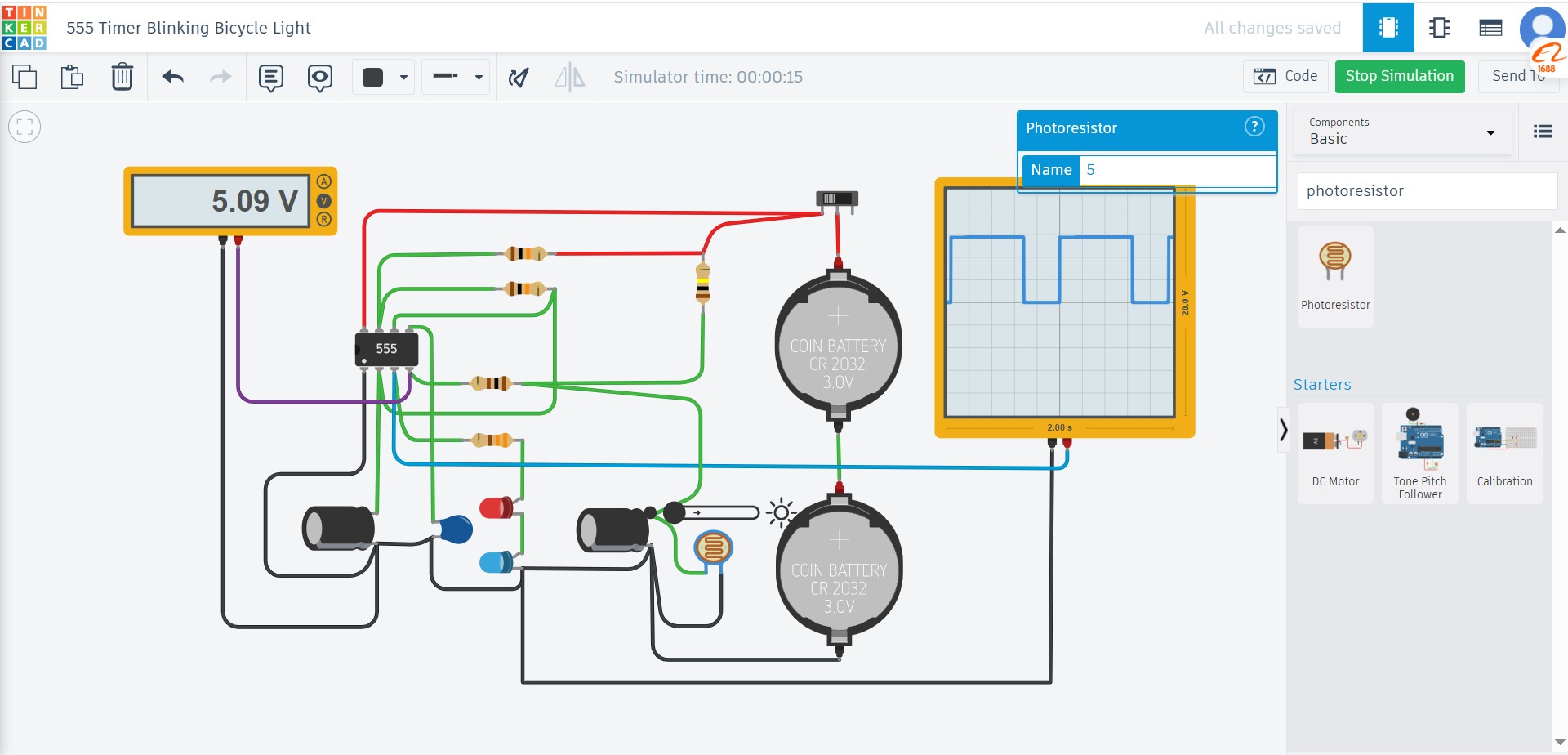Image resolution: width=1568 pixels, height=755 pixels.
Task: Open the wire color dropdown
Action: pos(384,77)
